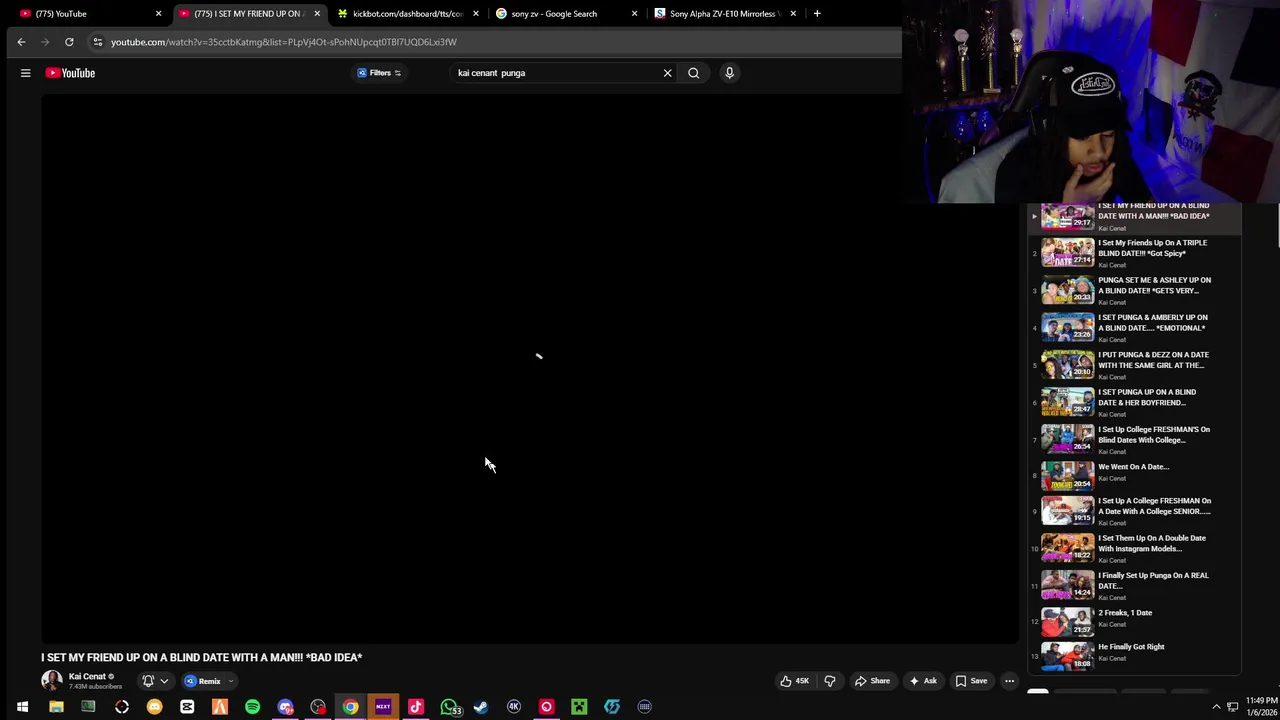
Task: Open Kai Cenat channel avatar
Action: coord(51,681)
